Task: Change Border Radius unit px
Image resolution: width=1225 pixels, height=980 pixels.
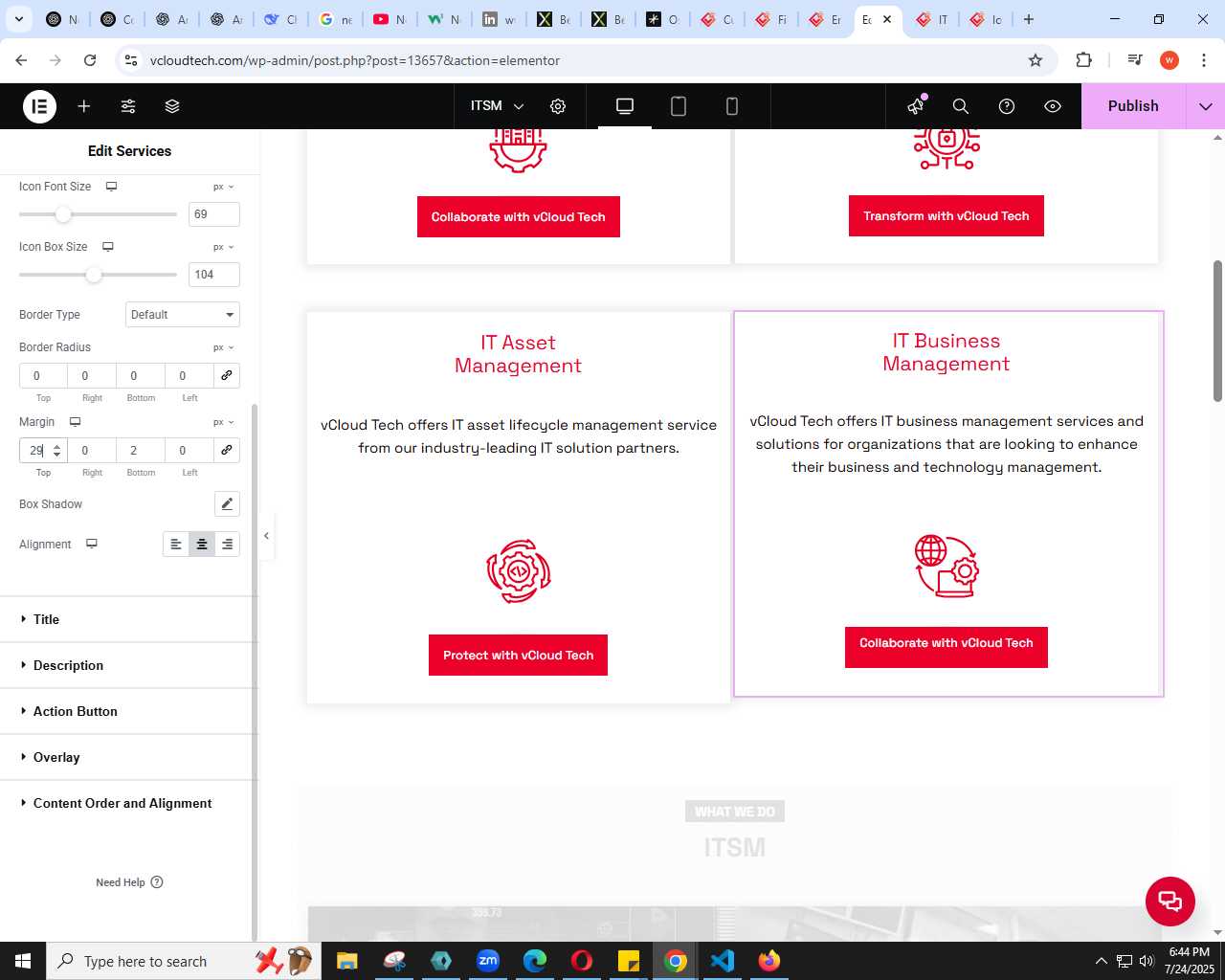Action: [224, 347]
